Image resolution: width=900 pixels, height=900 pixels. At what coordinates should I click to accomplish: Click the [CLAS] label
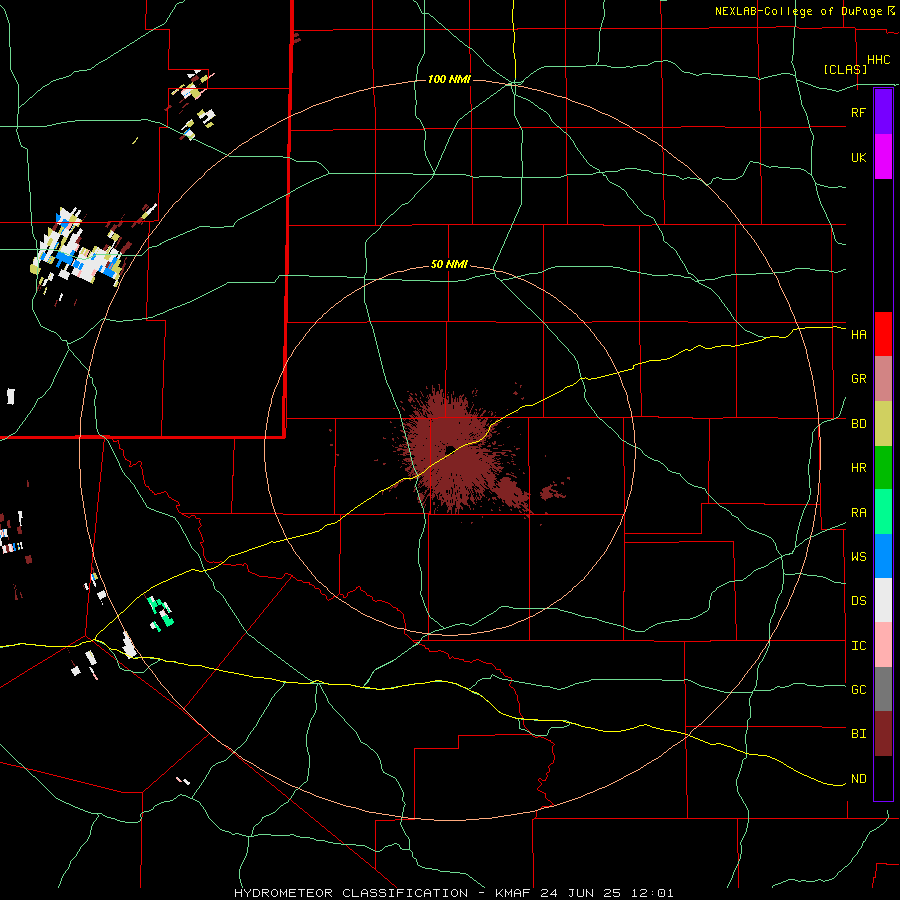click(845, 69)
